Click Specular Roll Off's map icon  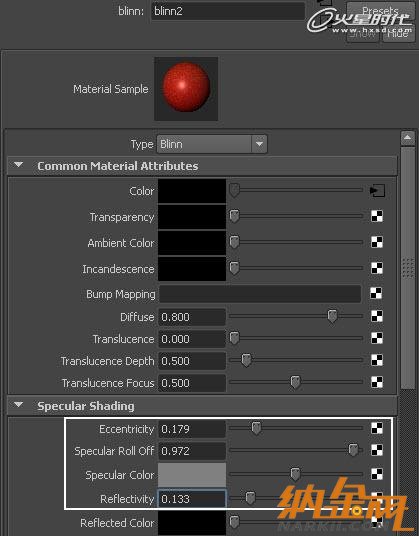377,450
